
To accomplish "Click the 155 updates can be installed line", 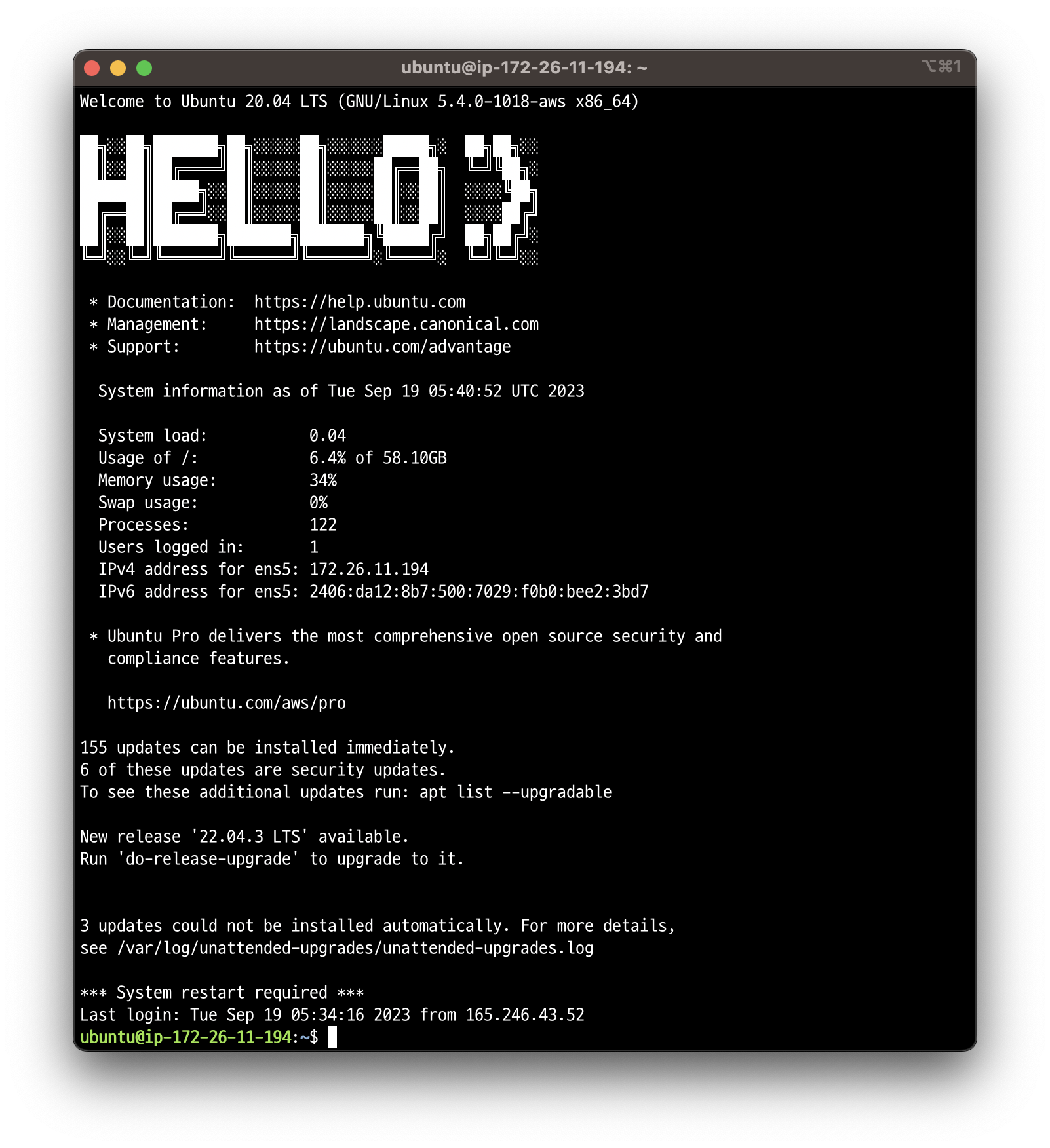I will click(267, 748).
